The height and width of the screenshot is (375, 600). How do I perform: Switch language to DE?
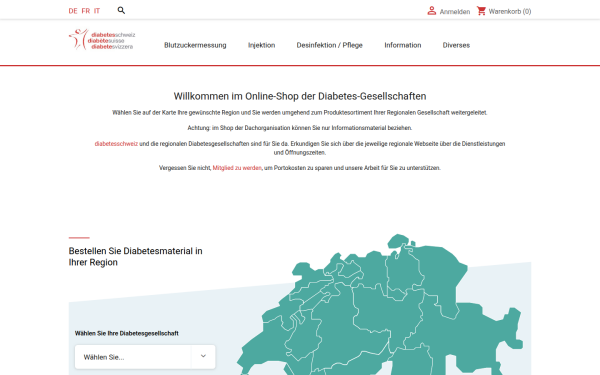(x=73, y=11)
